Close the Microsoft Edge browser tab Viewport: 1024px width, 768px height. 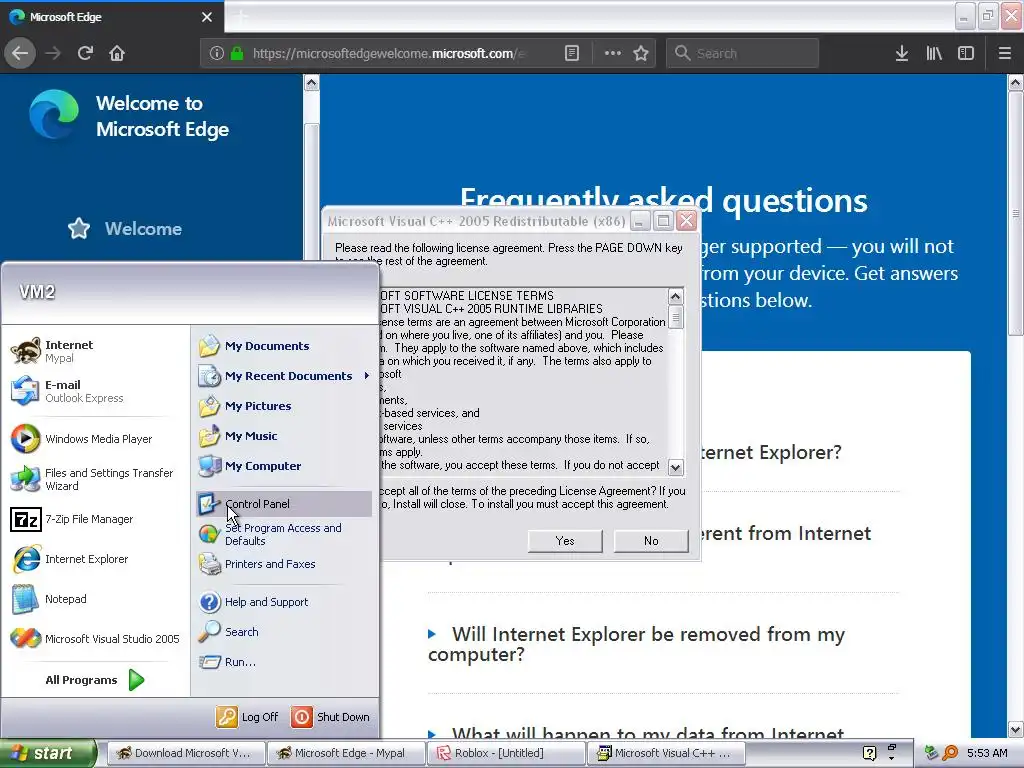[x=207, y=17]
